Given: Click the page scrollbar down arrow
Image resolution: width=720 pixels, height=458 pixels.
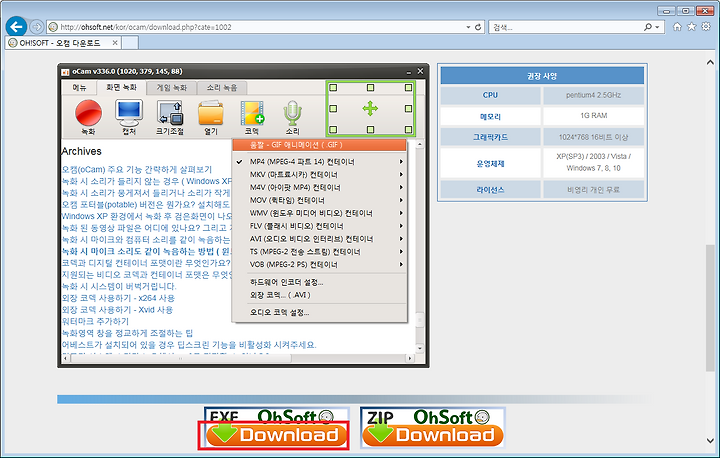Looking at the screenshot, I should [x=710, y=441].
